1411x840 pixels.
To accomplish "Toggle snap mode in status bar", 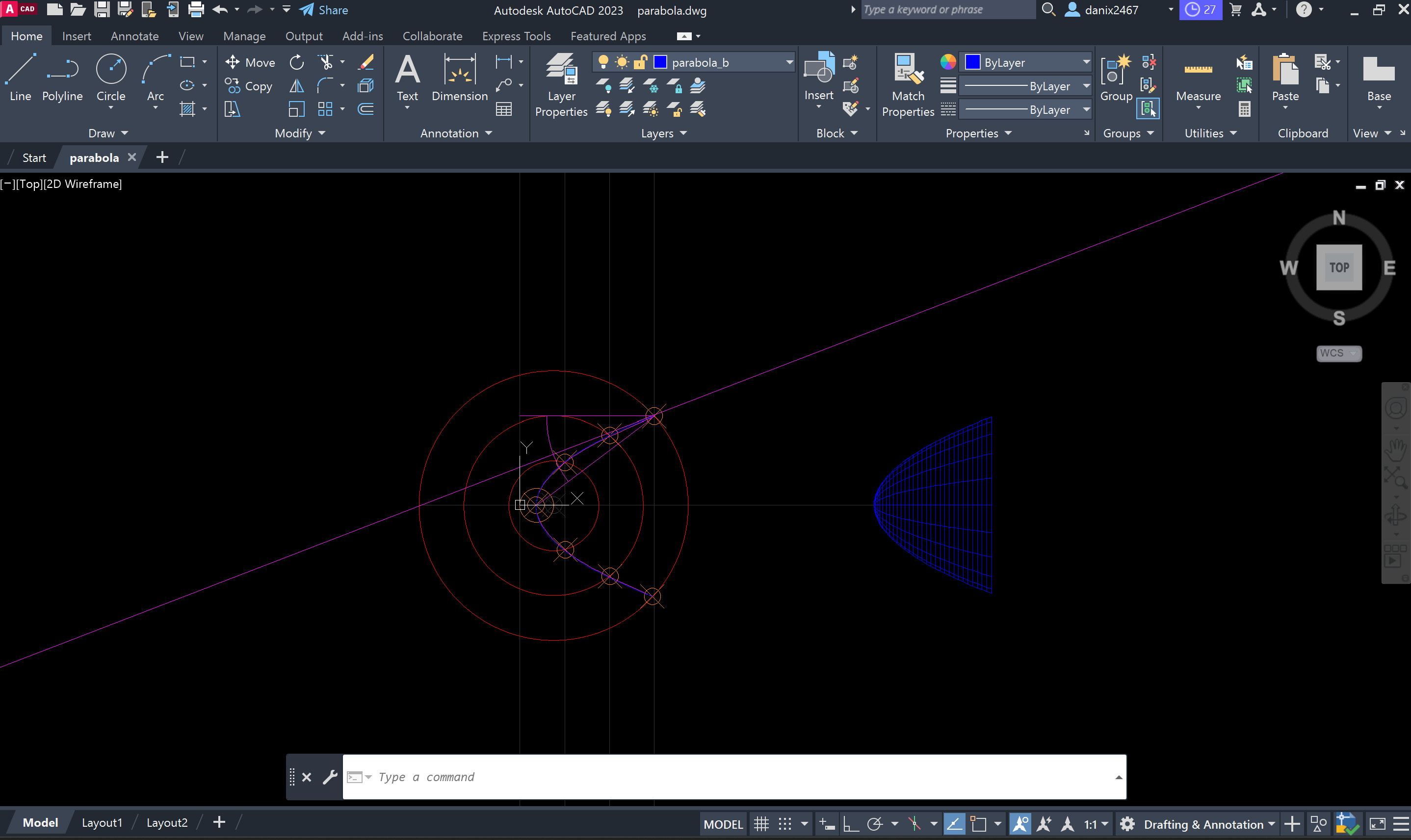I will pos(785,824).
